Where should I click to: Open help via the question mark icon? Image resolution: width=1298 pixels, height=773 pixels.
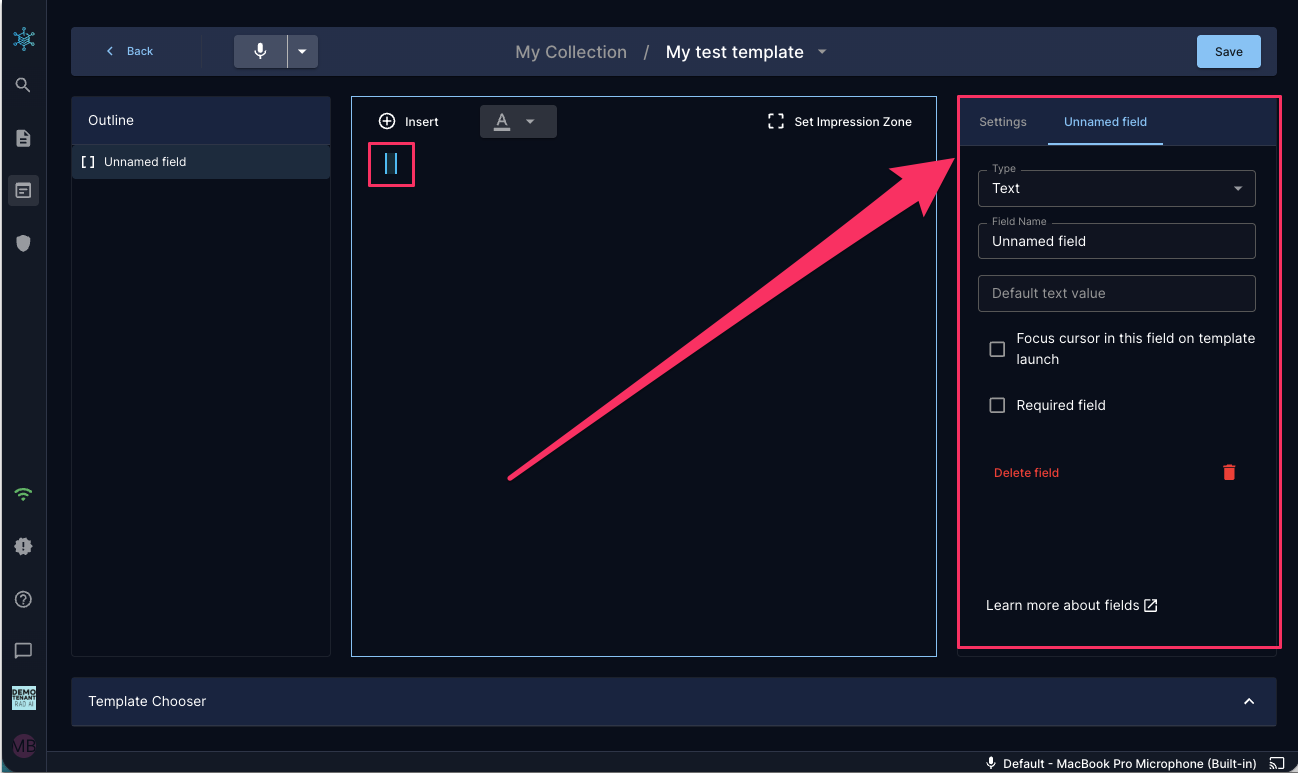pos(23,599)
